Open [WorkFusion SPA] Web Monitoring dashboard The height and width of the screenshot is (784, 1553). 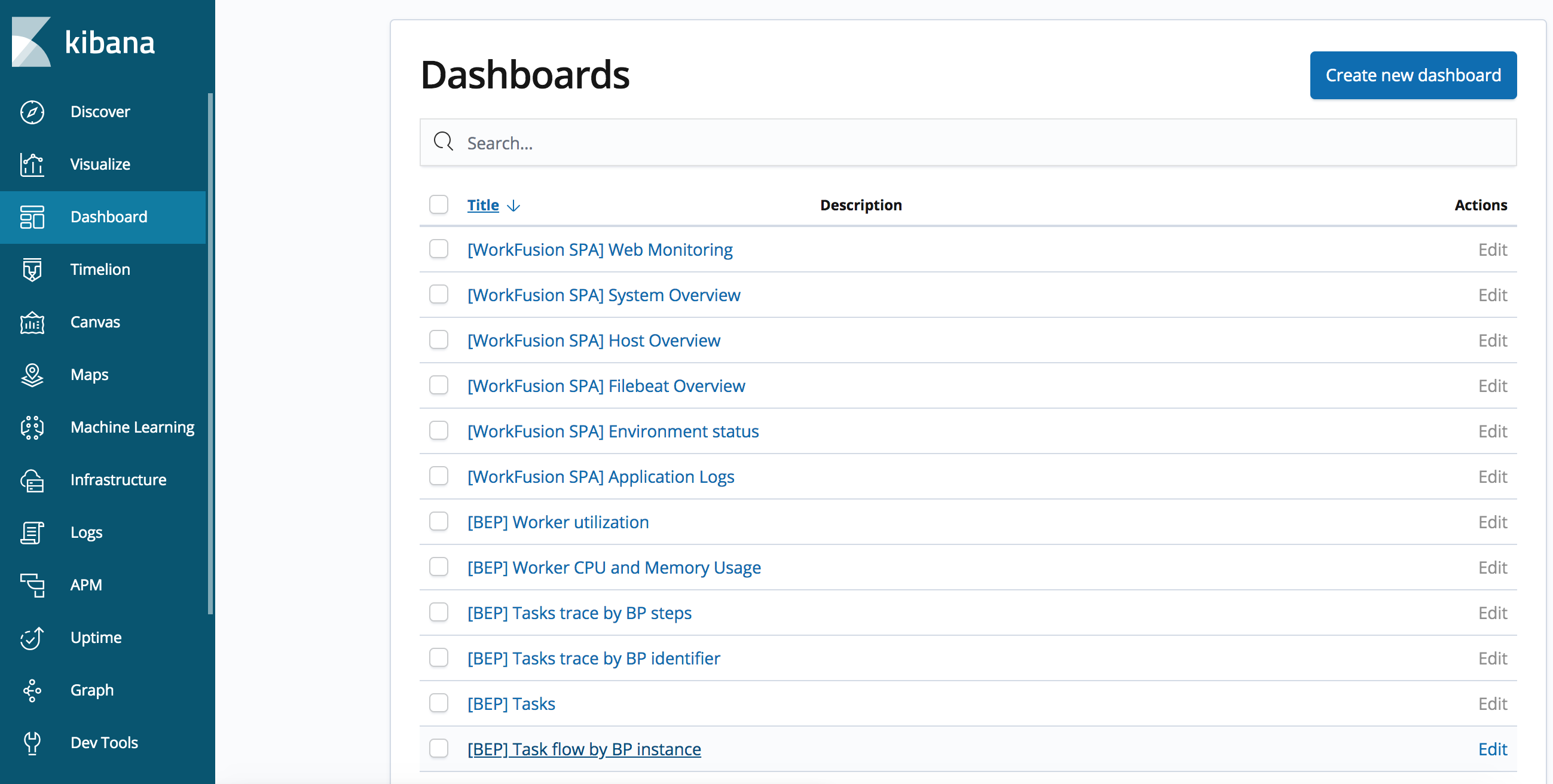pos(600,250)
